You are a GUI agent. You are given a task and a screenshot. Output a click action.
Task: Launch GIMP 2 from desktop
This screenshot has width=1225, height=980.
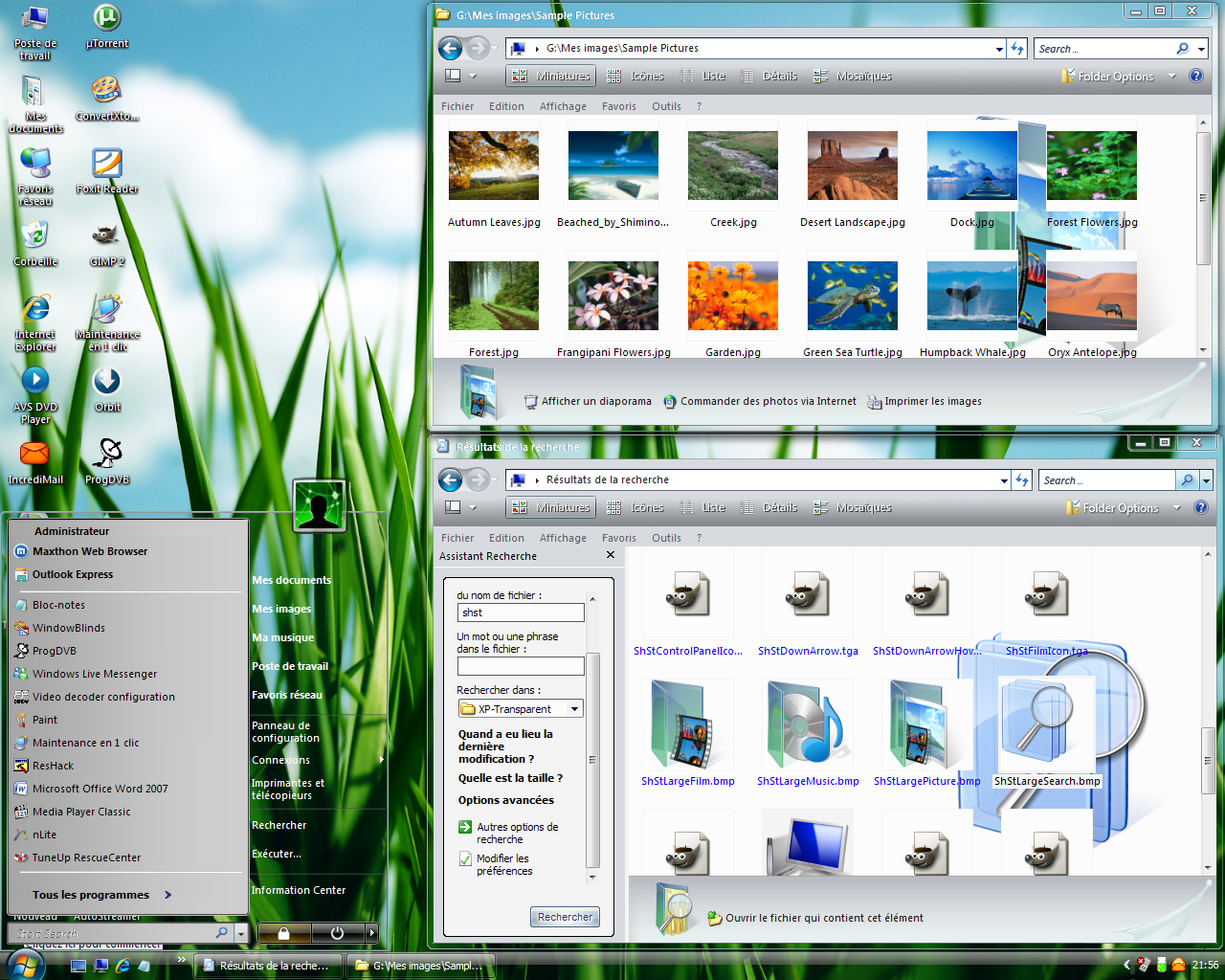pyautogui.click(x=107, y=243)
